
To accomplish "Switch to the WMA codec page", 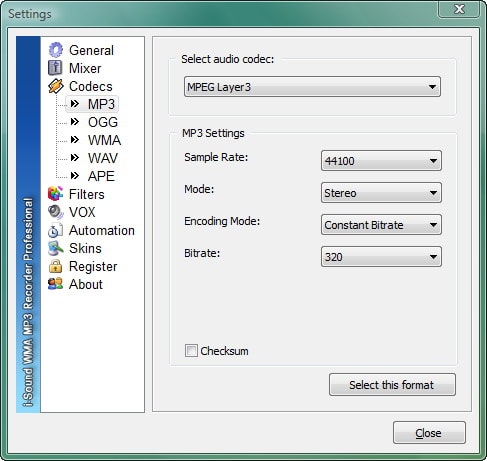I will [x=104, y=140].
